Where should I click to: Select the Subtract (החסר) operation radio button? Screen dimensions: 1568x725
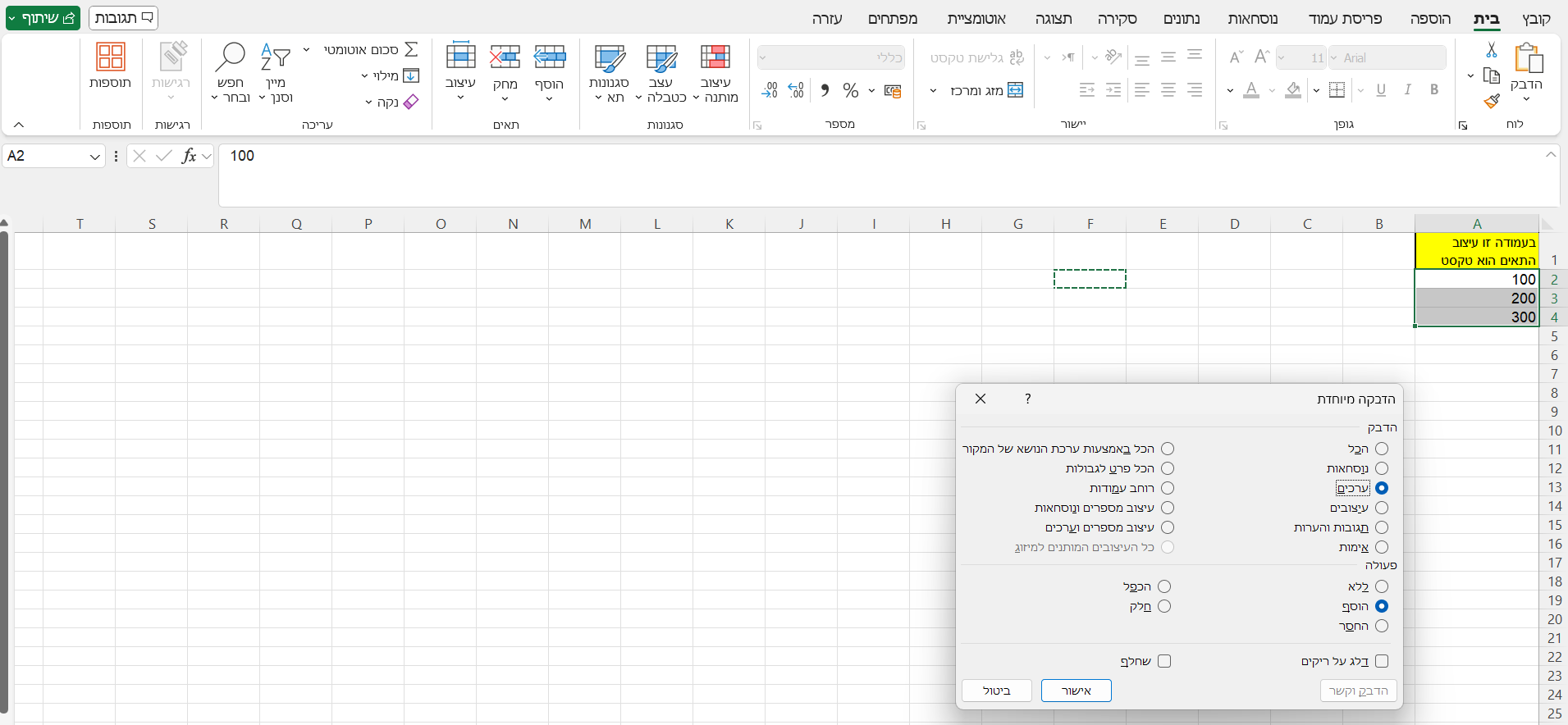pos(1382,626)
